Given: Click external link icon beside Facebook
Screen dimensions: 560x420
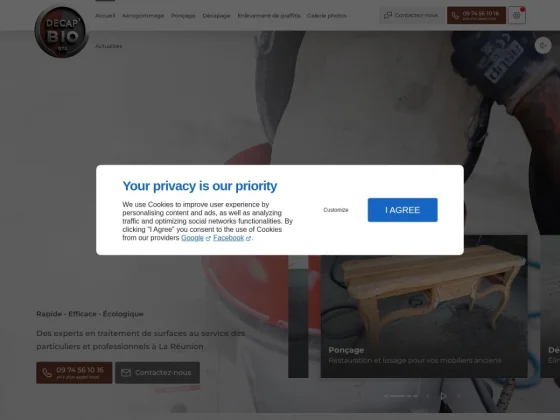Looking at the screenshot, I should 248,238.
